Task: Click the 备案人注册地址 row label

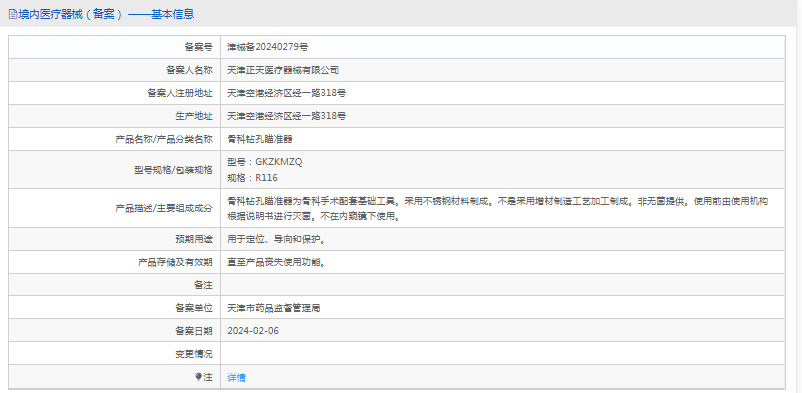Action: 180,93
